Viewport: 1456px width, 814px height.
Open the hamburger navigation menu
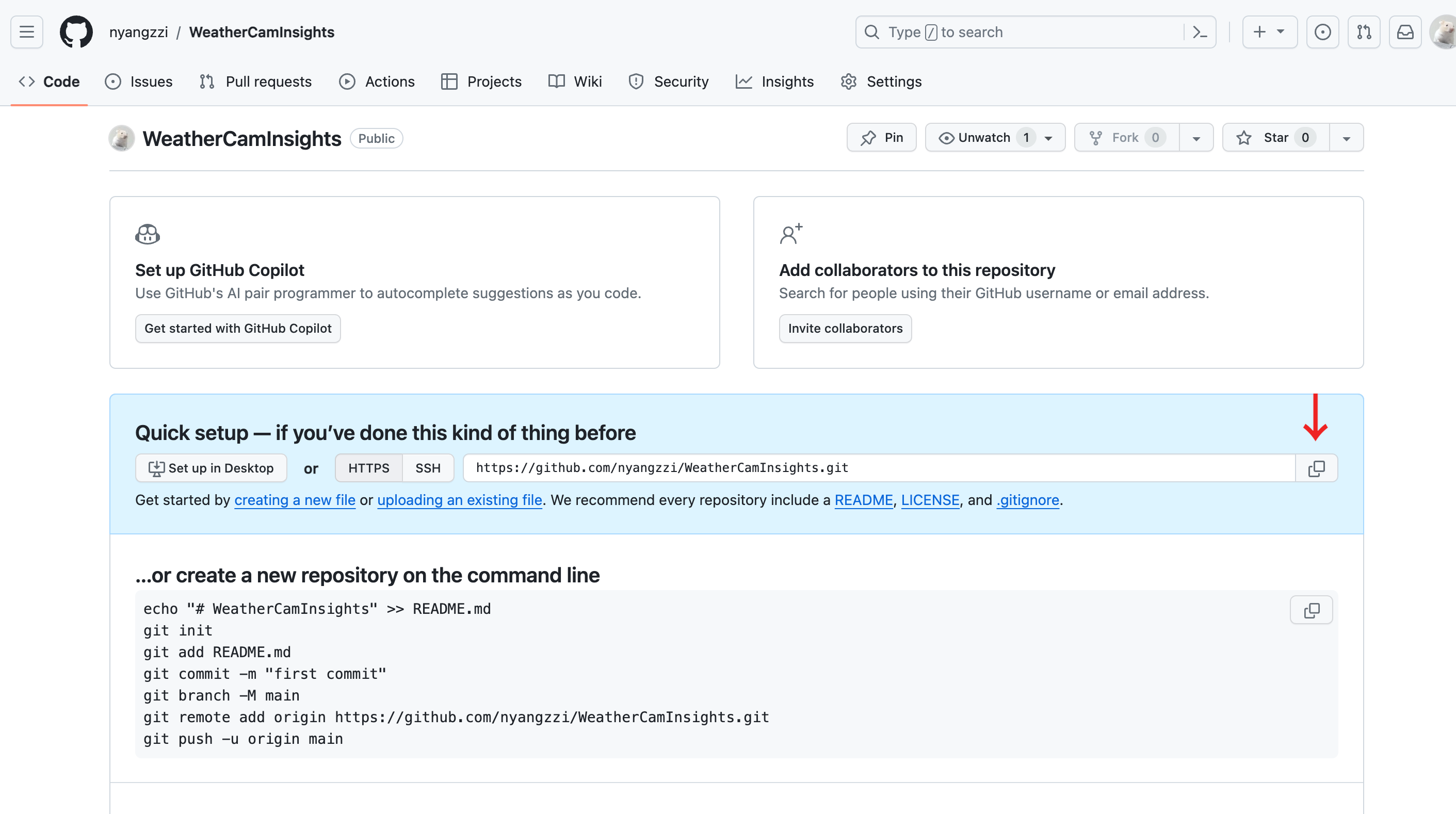pos(26,32)
